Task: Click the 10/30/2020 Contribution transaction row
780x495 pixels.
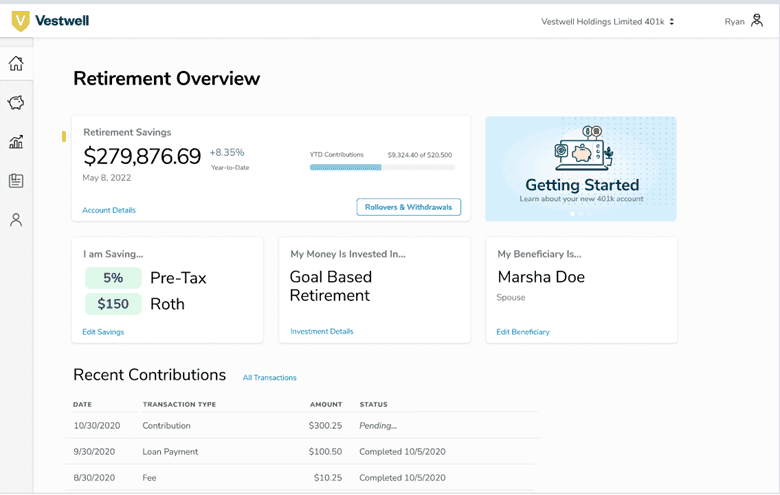Action: [x=305, y=425]
